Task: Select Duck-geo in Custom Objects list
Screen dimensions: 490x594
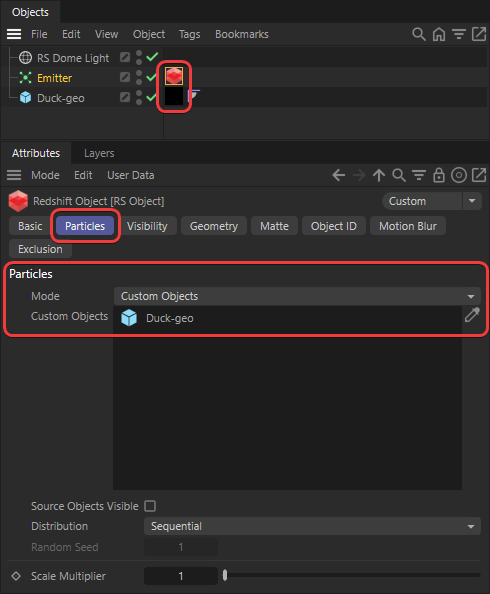Action: click(x=169, y=318)
